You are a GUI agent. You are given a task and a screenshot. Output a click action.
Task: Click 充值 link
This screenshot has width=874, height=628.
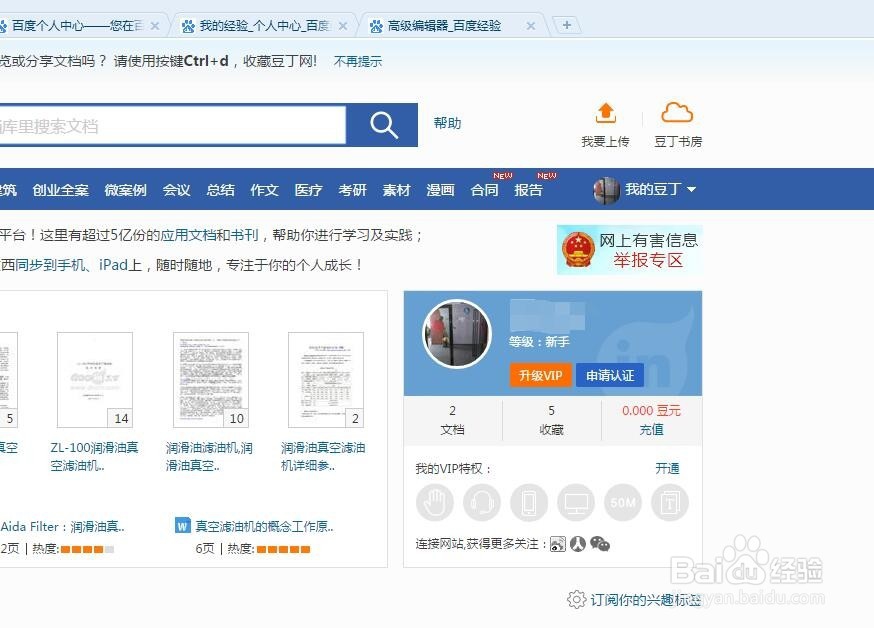tap(651, 430)
